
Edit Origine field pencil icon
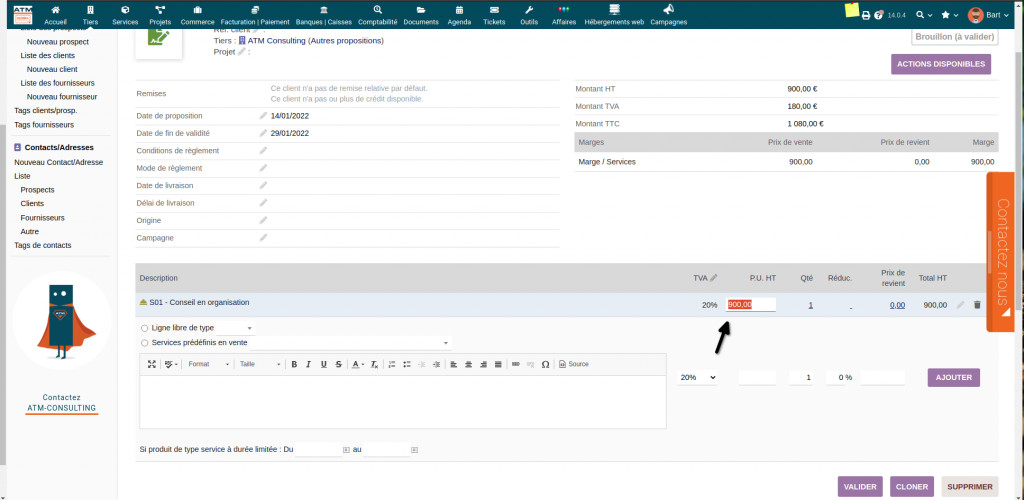pos(263,221)
